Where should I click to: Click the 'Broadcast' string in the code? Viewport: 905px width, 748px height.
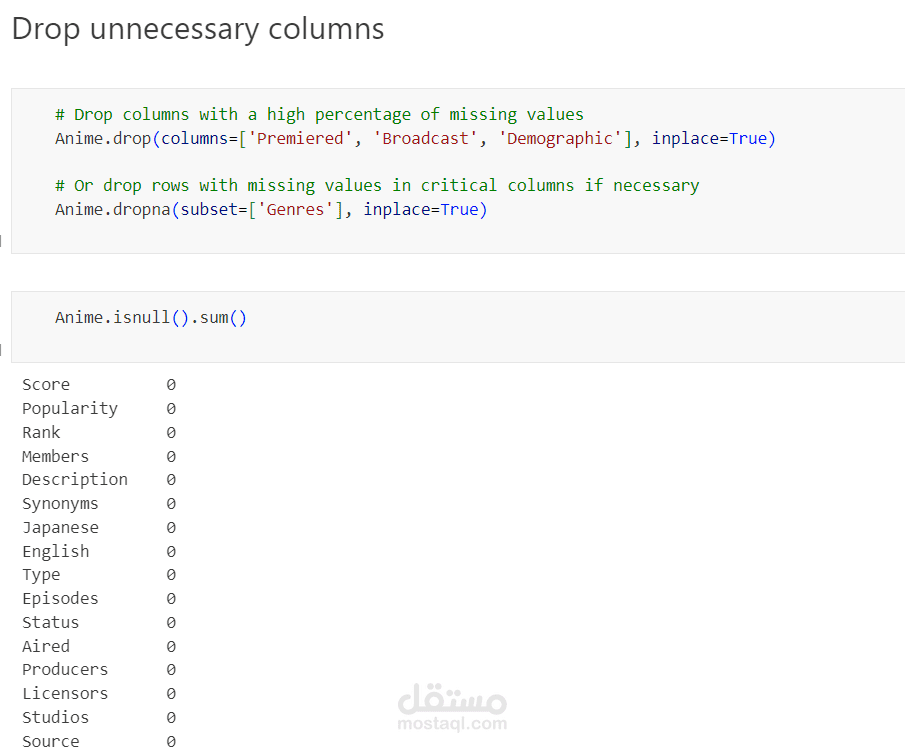coord(425,139)
